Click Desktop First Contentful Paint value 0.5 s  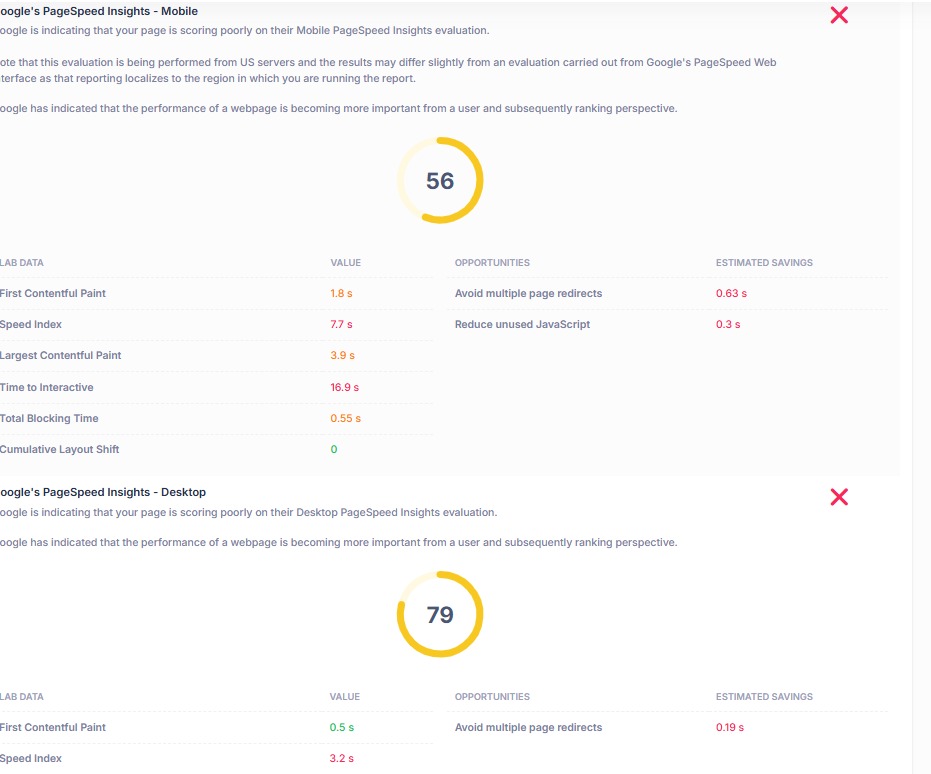pyautogui.click(x=341, y=727)
